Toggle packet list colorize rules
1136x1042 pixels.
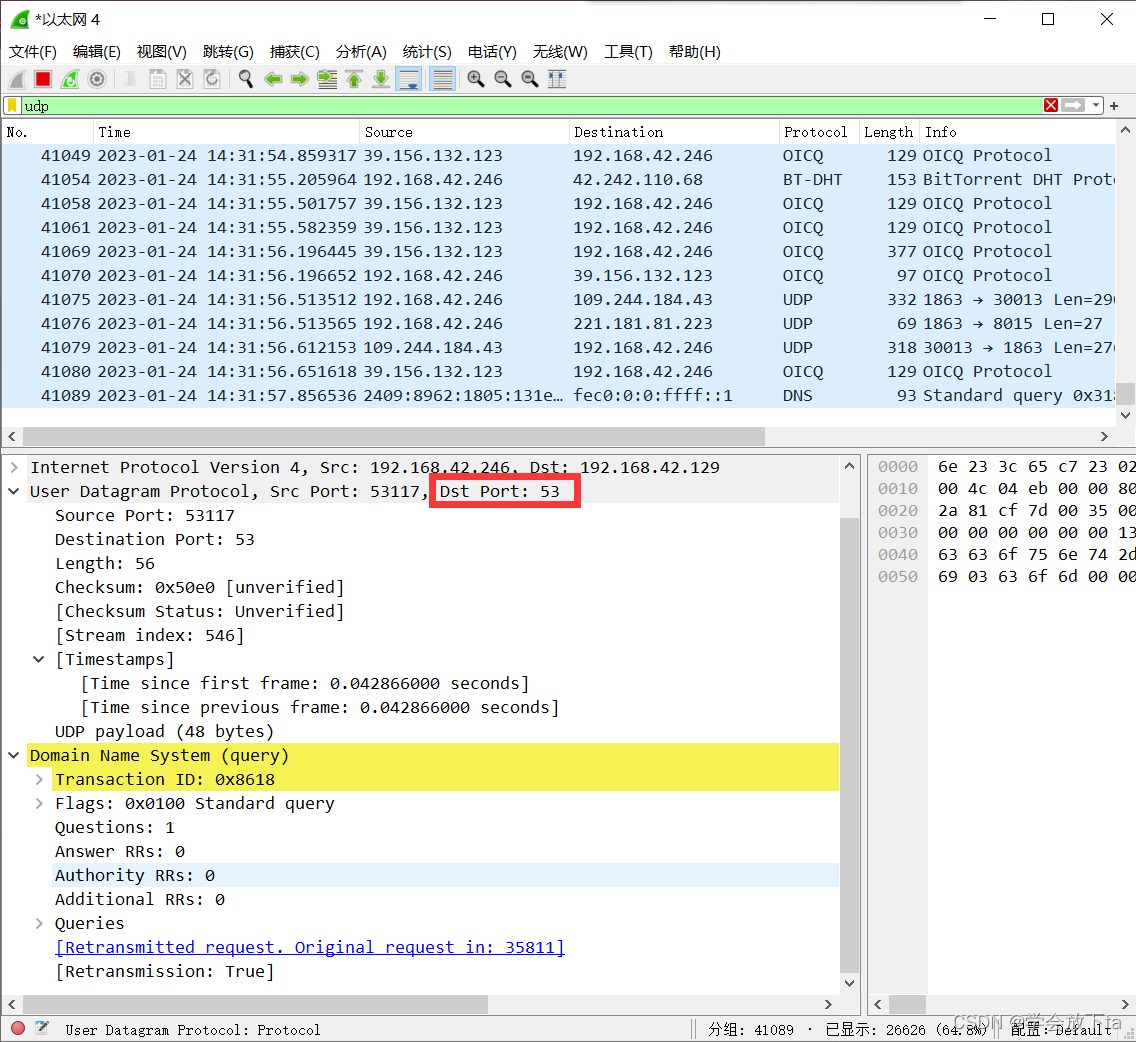pyautogui.click(x=442, y=79)
